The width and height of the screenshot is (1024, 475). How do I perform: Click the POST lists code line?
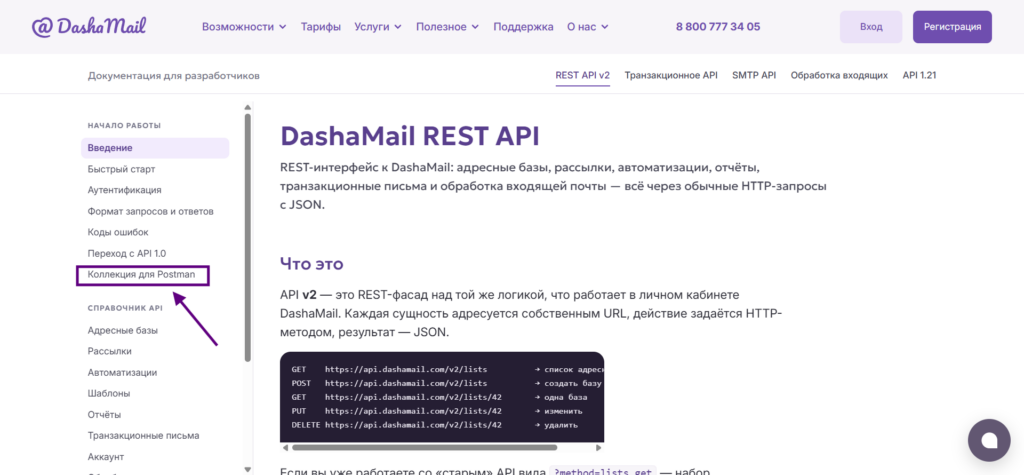click(x=447, y=384)
